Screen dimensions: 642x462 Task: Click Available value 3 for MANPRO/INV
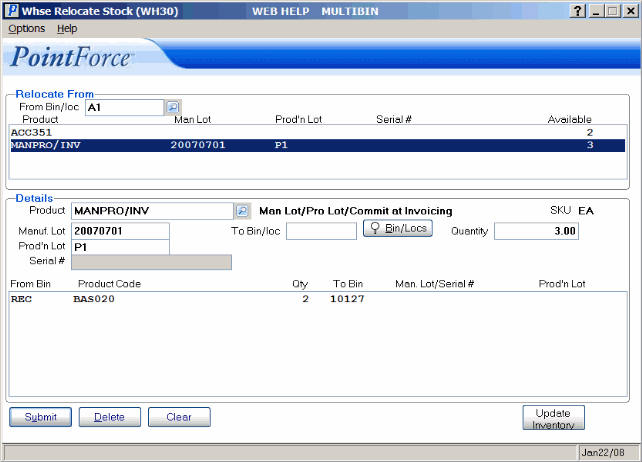pyautogui.click(x=590, y=145)
